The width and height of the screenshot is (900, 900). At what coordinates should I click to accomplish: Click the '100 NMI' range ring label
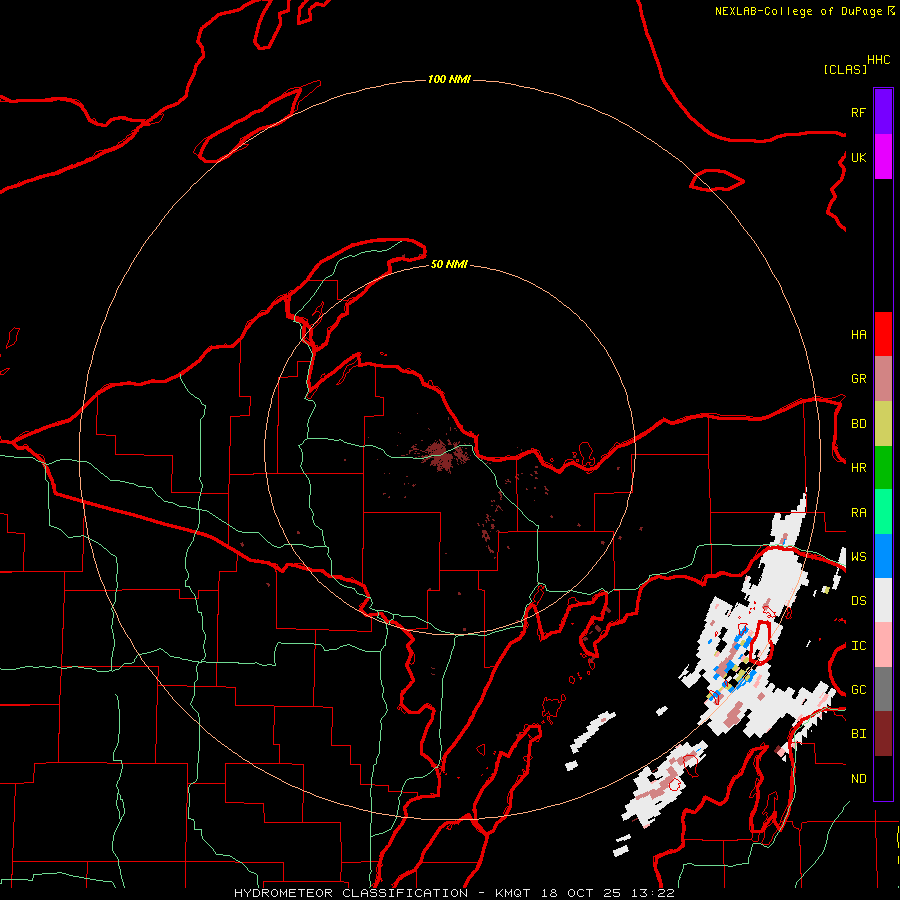coord(449,79)
